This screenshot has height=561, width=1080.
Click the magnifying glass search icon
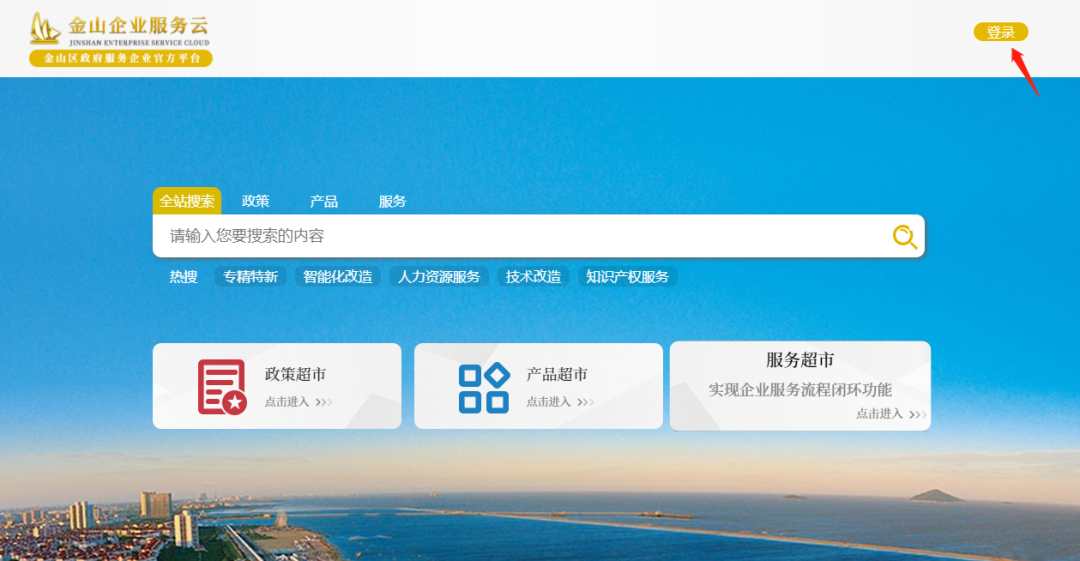[904, 237]
